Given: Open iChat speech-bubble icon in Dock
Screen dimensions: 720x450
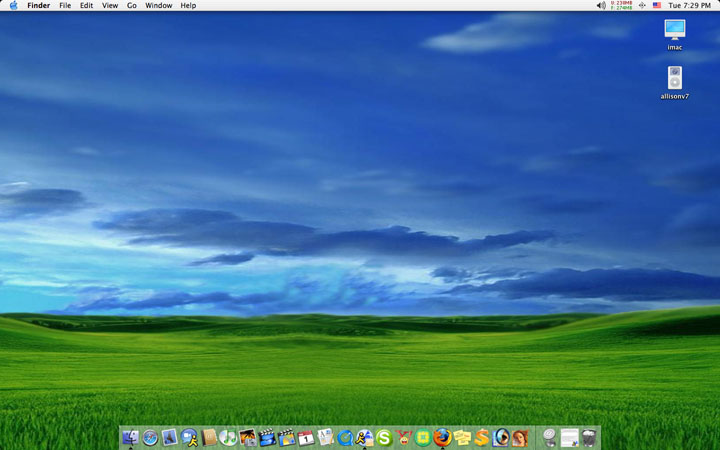Looking at the screenshot, I should pos(189,438).
